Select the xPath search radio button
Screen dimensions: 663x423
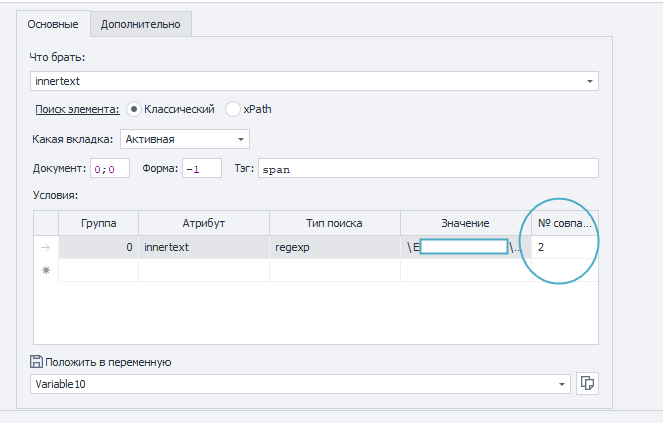pos(233,109)
